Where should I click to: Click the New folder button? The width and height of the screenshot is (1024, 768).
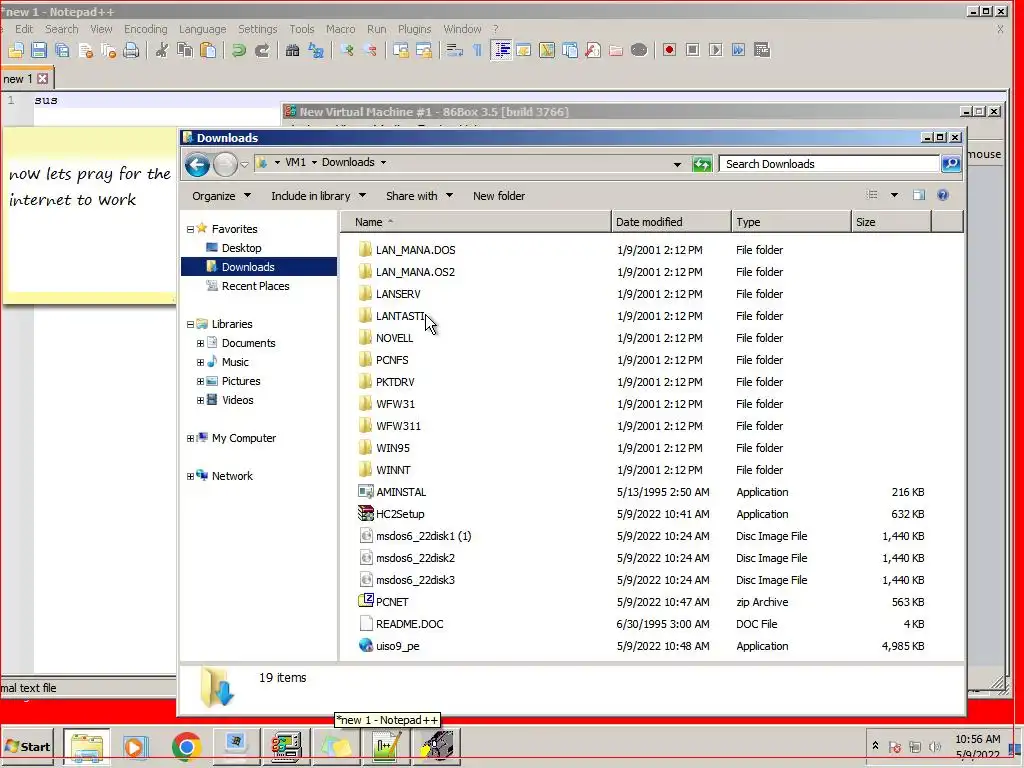499,196
